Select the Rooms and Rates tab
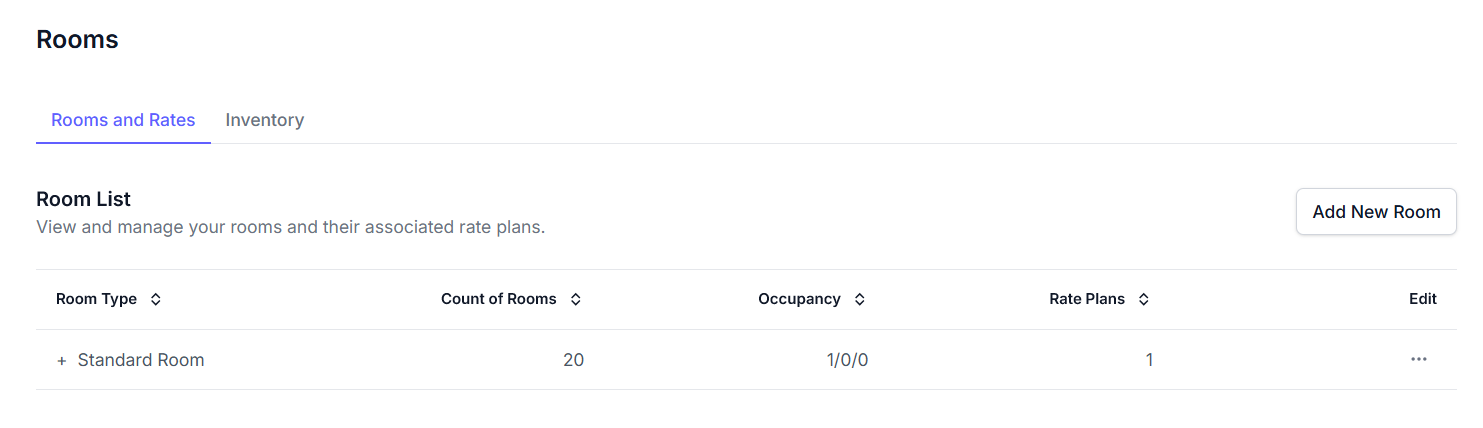This screenshot has width=1483, height=428. (x=123, y=120)
